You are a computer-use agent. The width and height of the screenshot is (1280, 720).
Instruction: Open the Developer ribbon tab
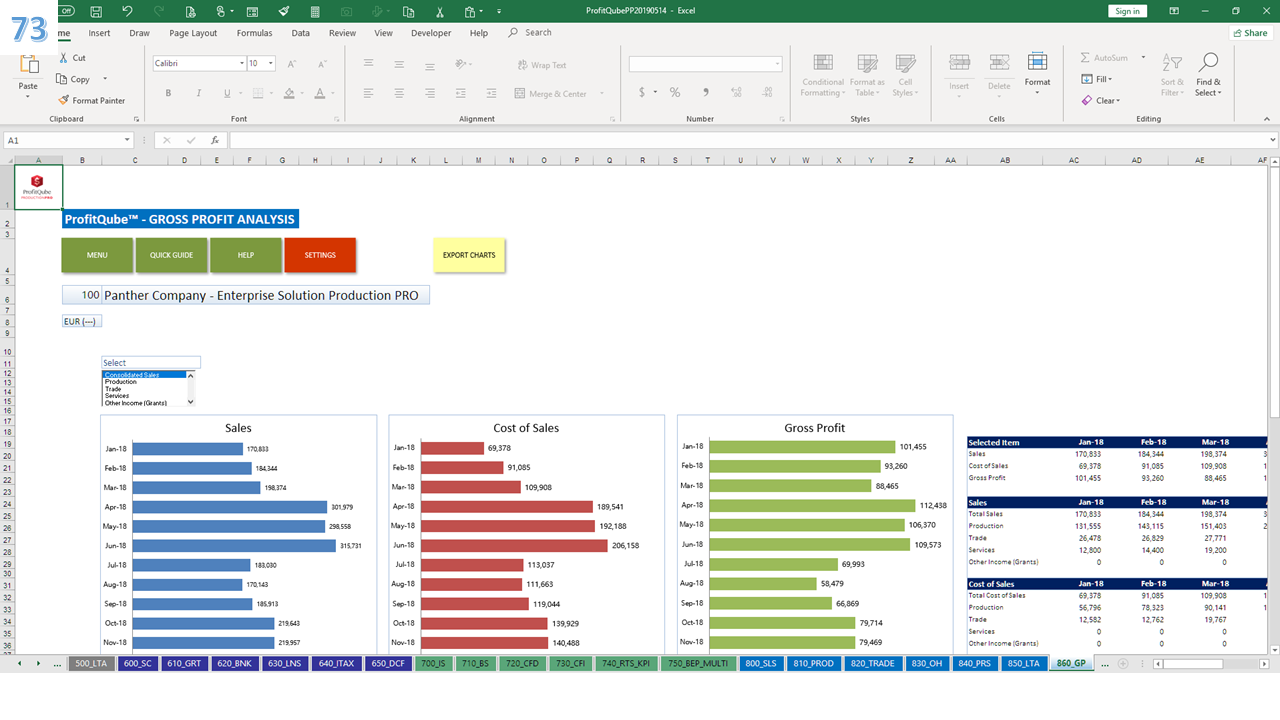coord(431,33)
